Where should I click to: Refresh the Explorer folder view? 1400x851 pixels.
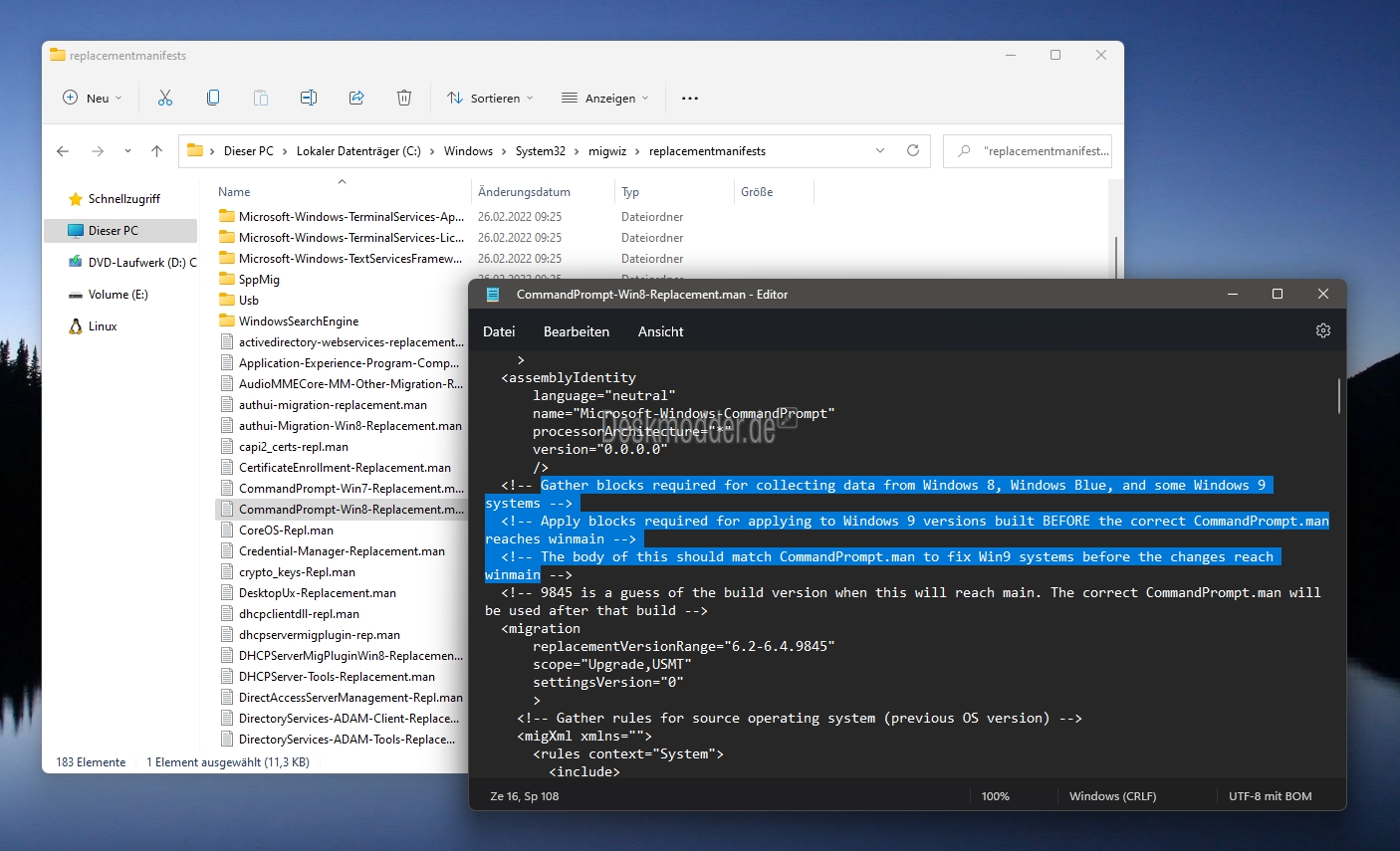(913, 150)
